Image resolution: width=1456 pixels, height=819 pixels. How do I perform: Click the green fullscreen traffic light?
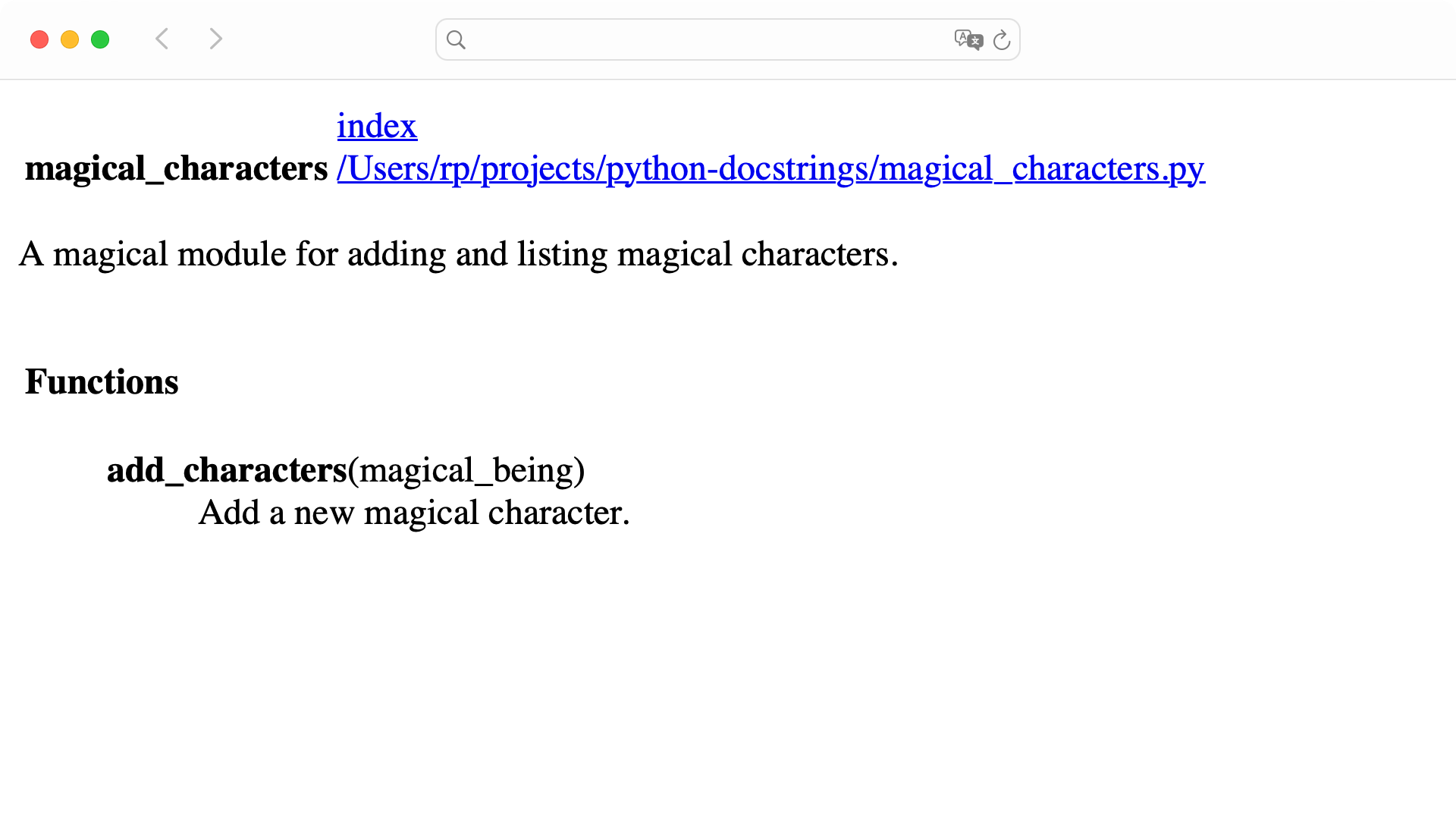pos(100,39)
